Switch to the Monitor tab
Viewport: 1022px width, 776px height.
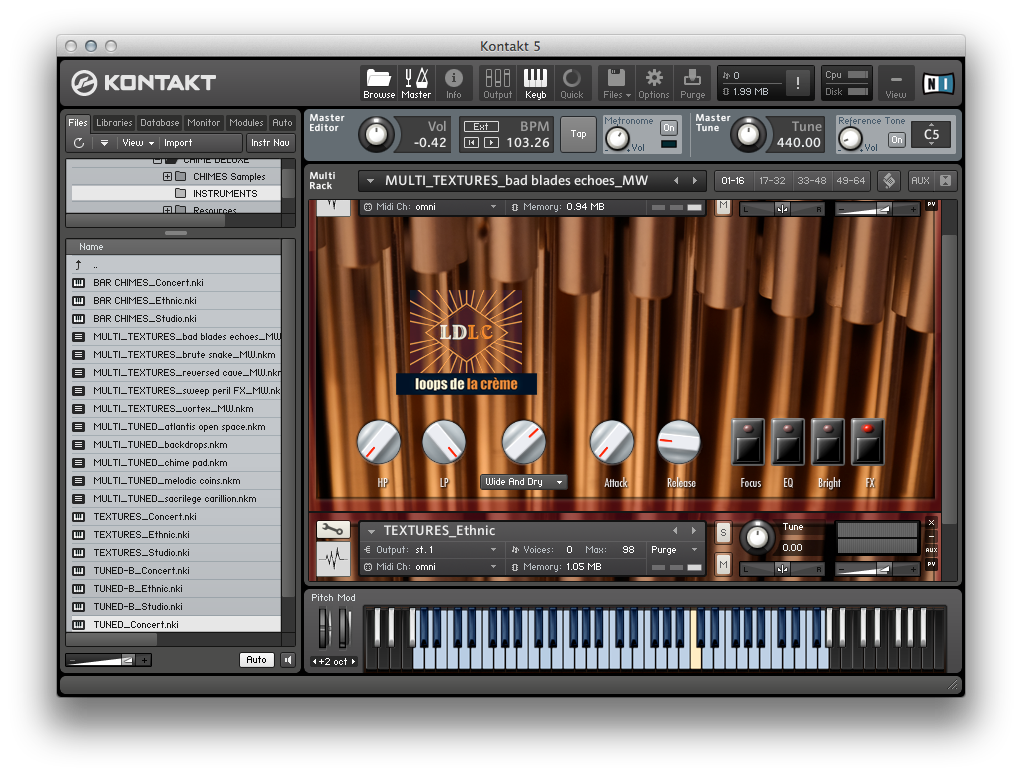203,122
